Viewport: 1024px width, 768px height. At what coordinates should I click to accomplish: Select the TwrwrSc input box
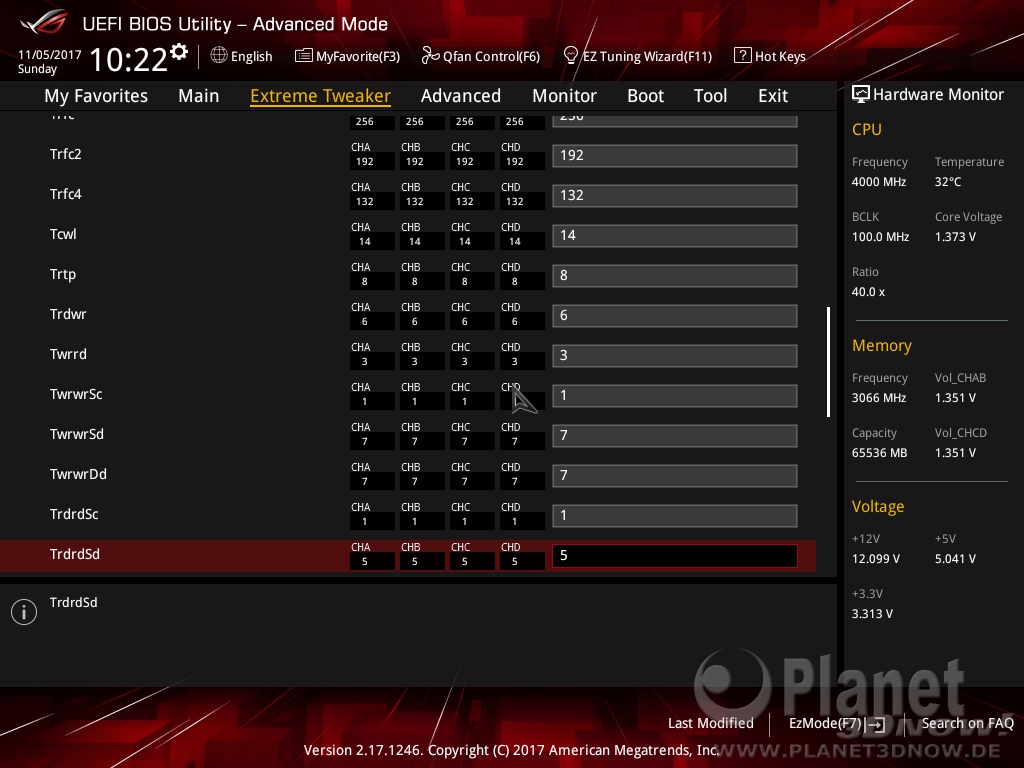point(675,395)
